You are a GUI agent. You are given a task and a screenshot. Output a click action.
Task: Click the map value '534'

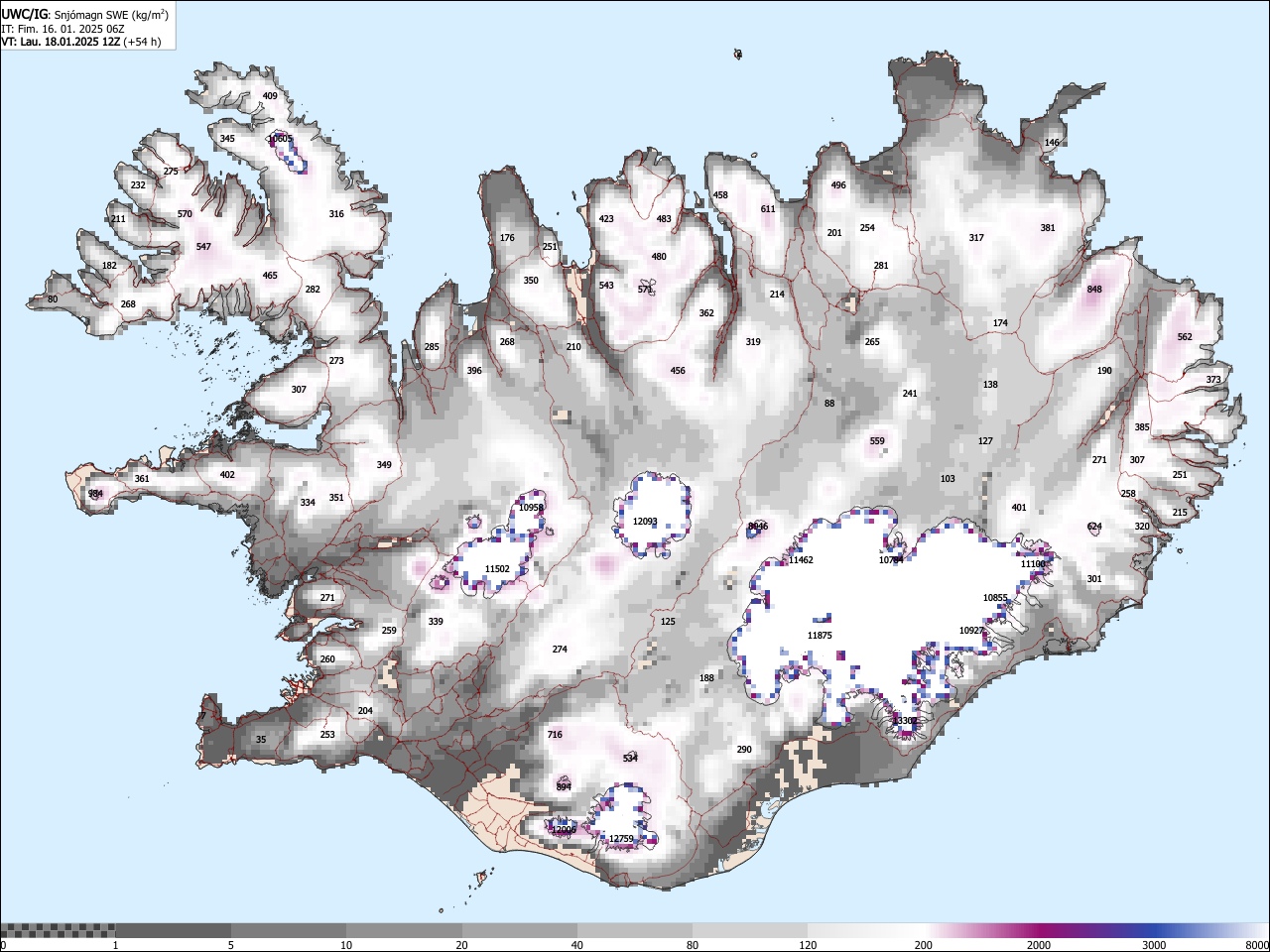(x=630, y=759)
